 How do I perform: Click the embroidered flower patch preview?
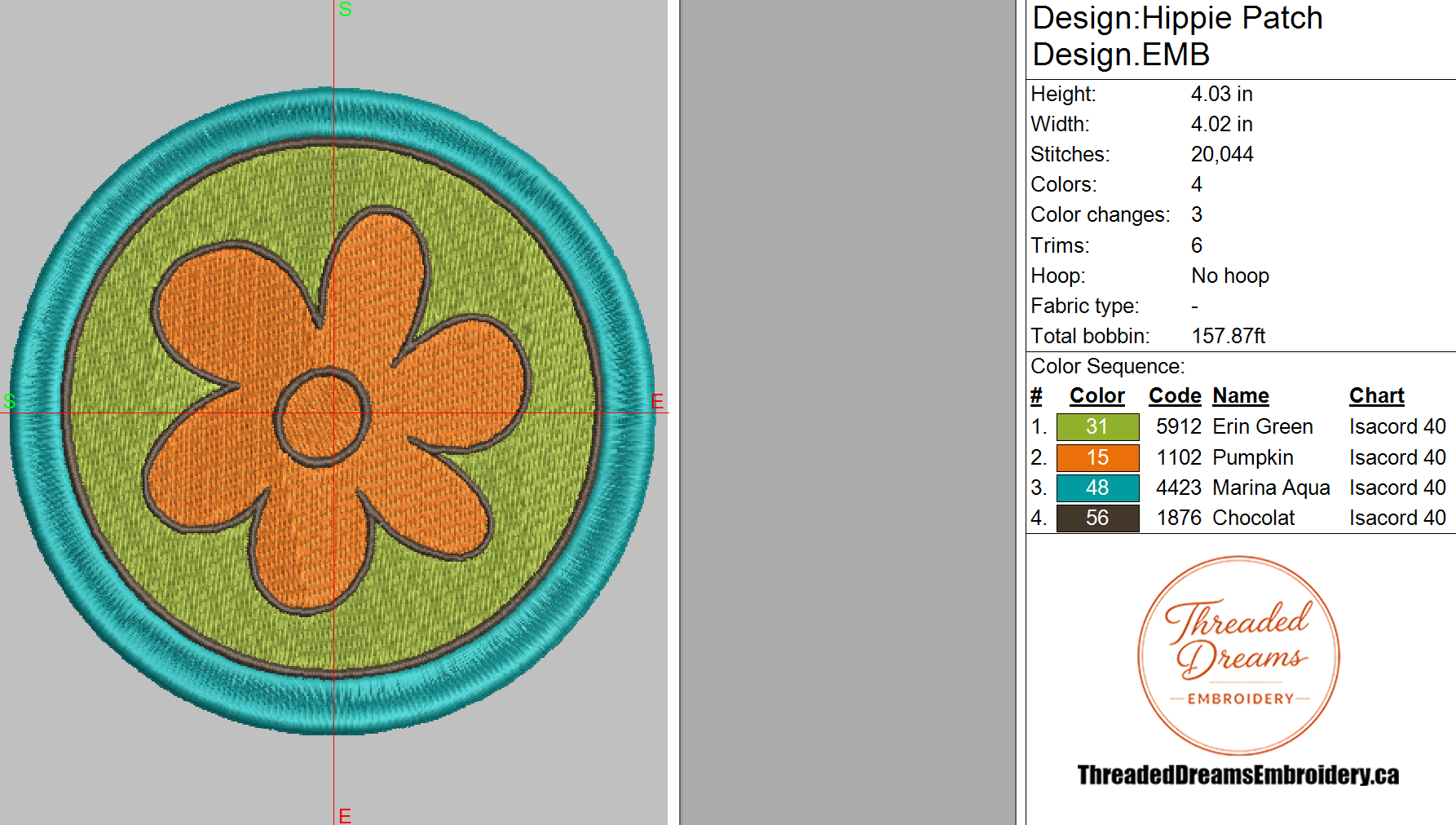coord(333,411)
